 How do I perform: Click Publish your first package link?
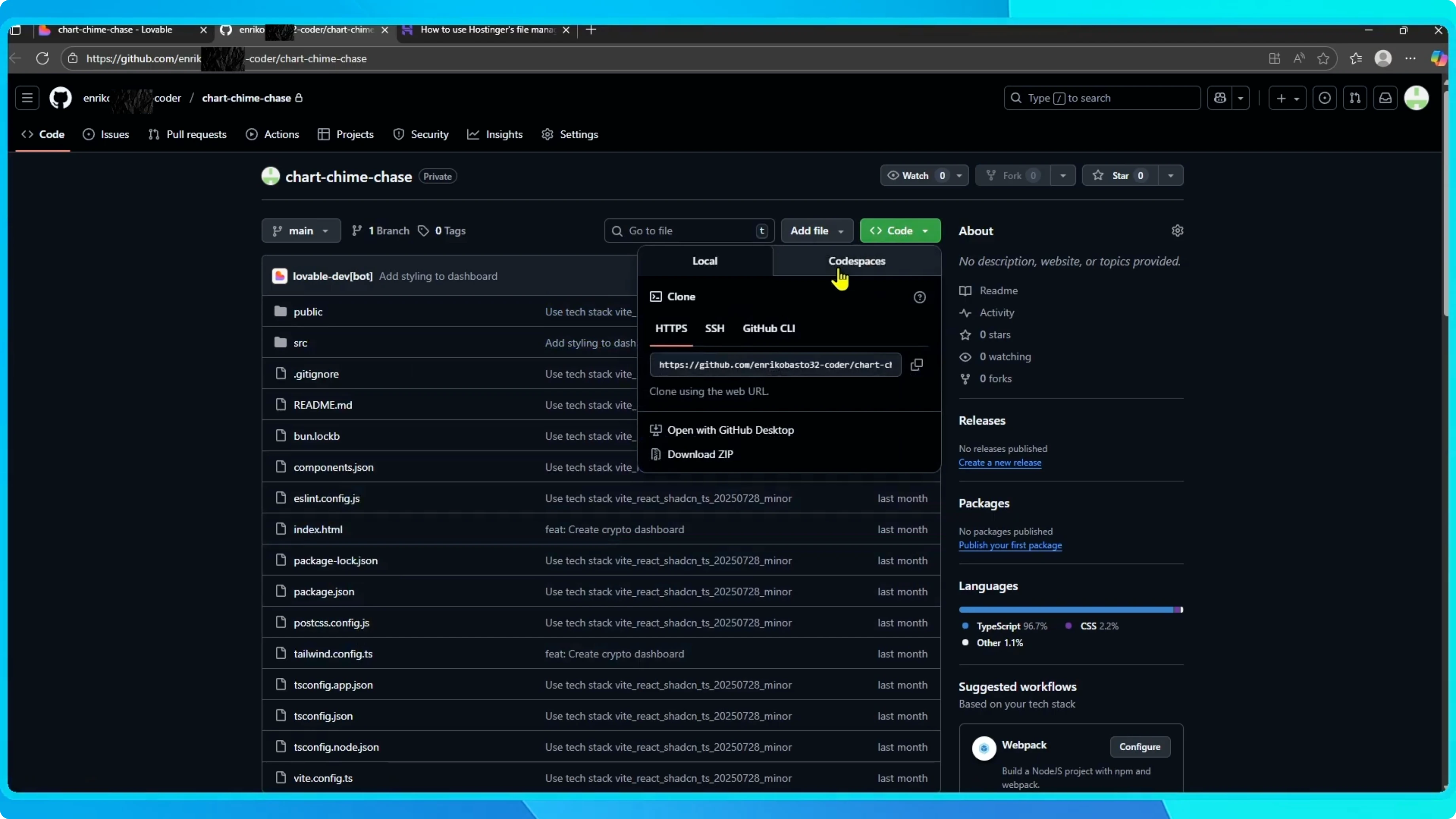tap(1009, 545)
